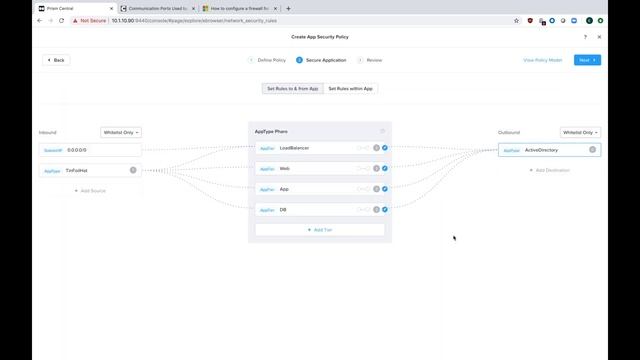640x360 pixels.
Task: Click Add Tier button
Action: [320, 230]
